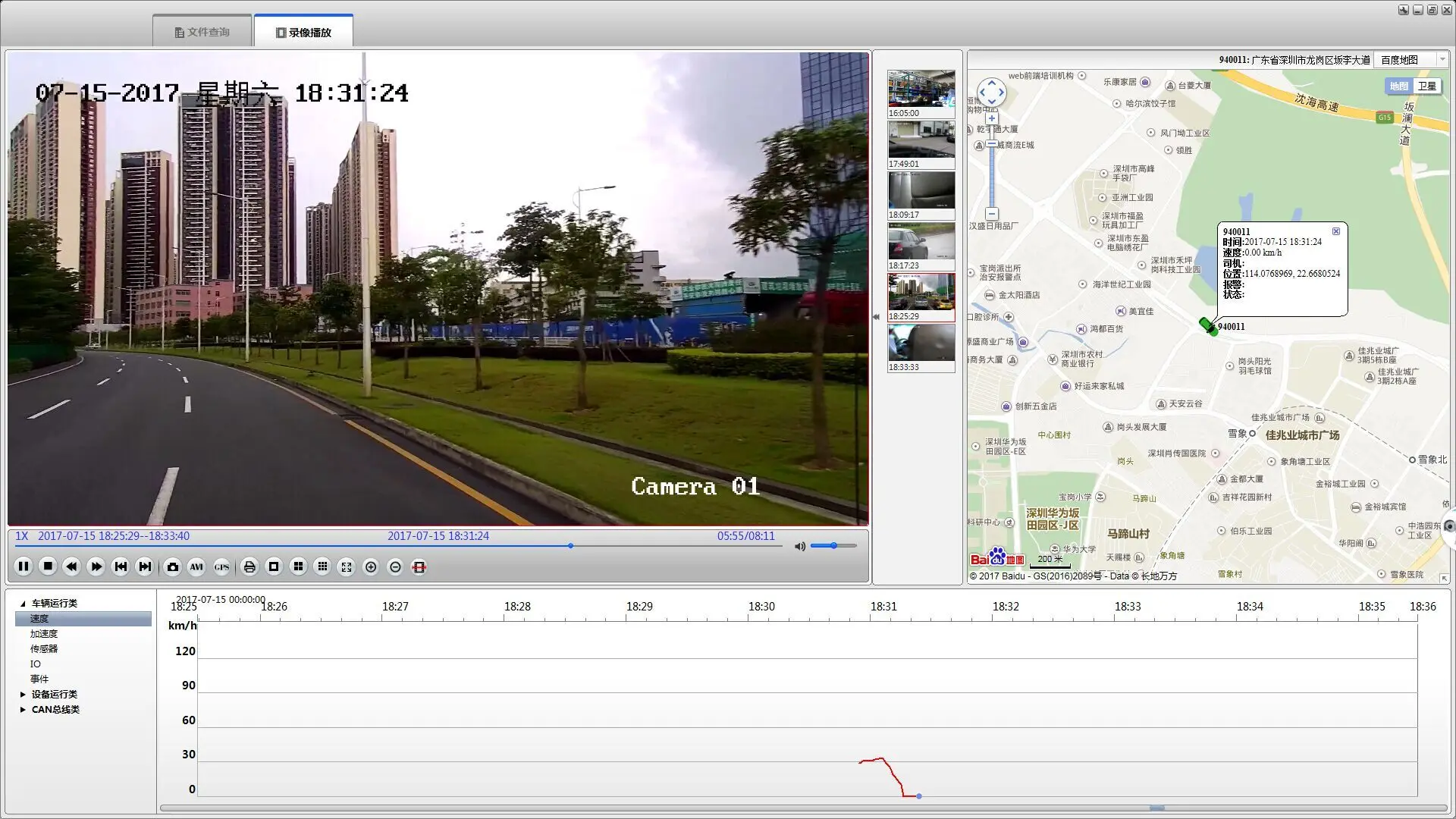Click the stop playback button
Screen dimensions: 1456x819
48,566
